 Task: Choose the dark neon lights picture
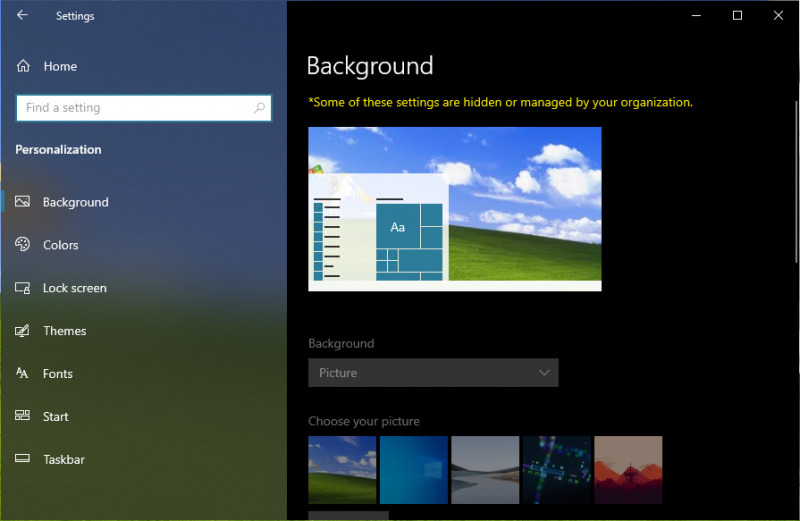pos(557,469)
